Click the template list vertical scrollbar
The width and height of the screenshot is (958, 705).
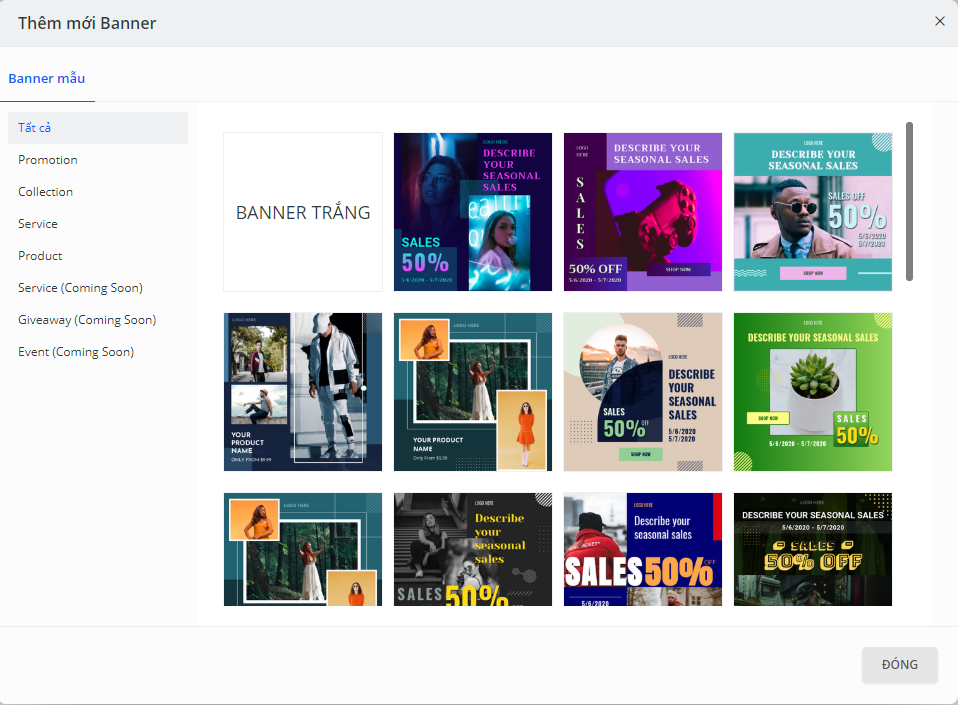(909, 202)
